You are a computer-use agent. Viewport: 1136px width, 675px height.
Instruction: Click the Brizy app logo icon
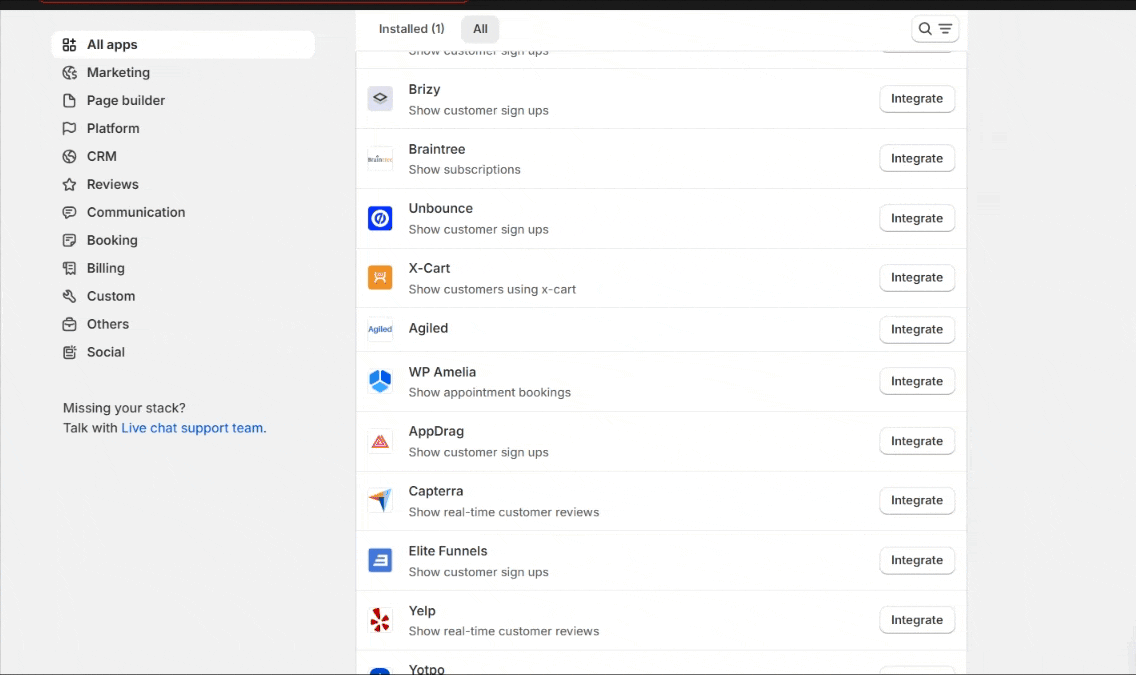click(380, 99)
